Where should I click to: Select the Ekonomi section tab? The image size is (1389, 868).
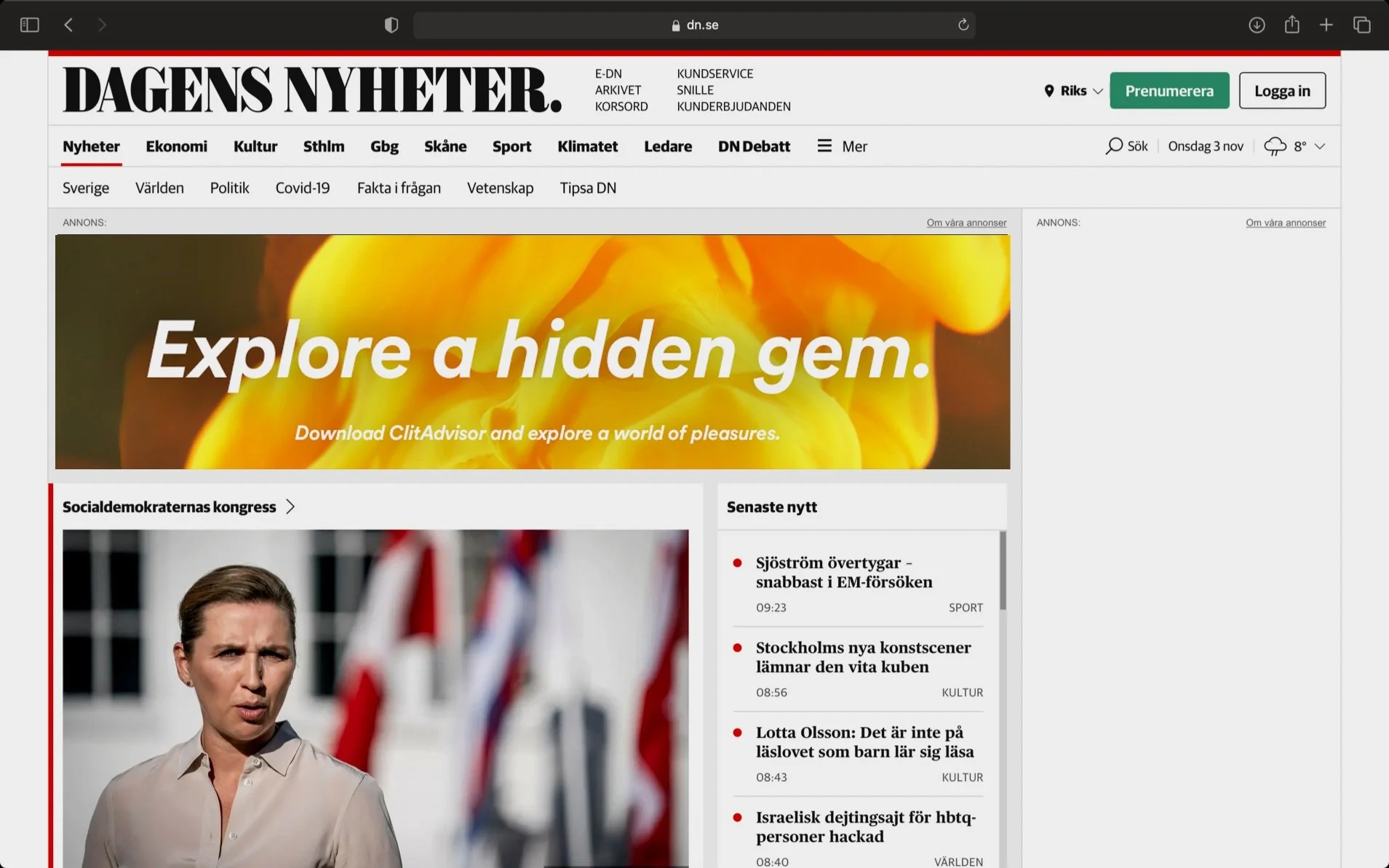(x=176, y=146)
